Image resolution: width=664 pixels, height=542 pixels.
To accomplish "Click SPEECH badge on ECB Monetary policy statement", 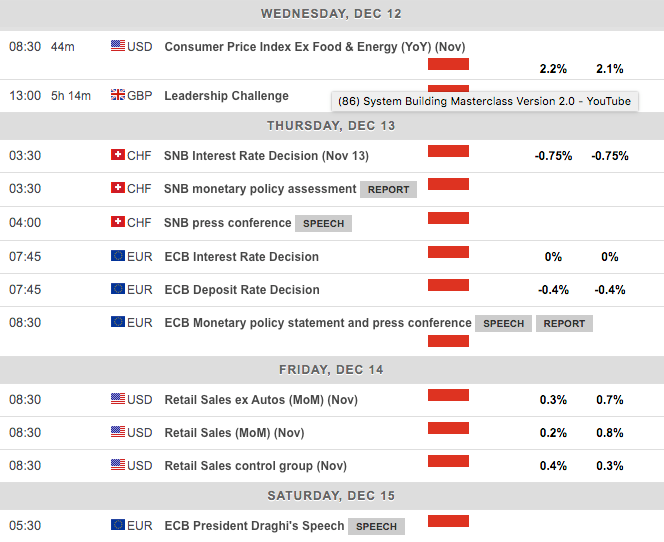I will (x=504, y=323).
